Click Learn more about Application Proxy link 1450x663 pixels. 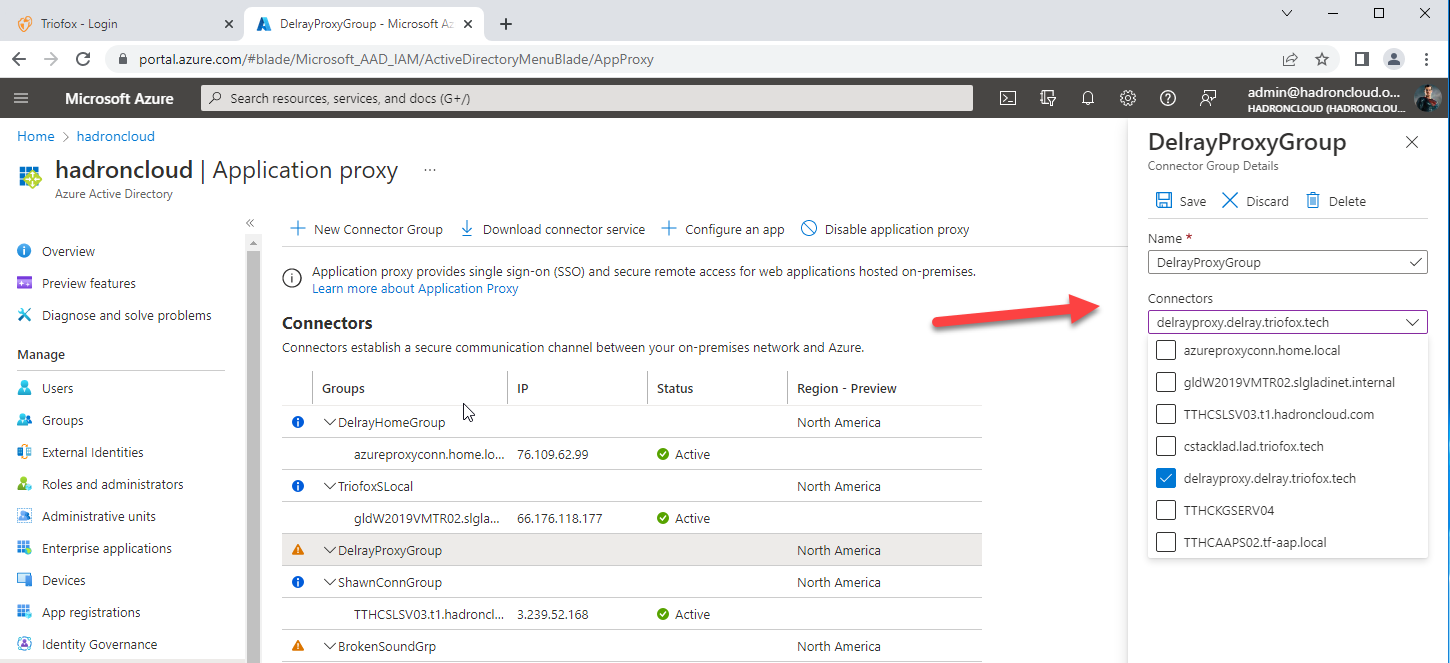[415, 288]
